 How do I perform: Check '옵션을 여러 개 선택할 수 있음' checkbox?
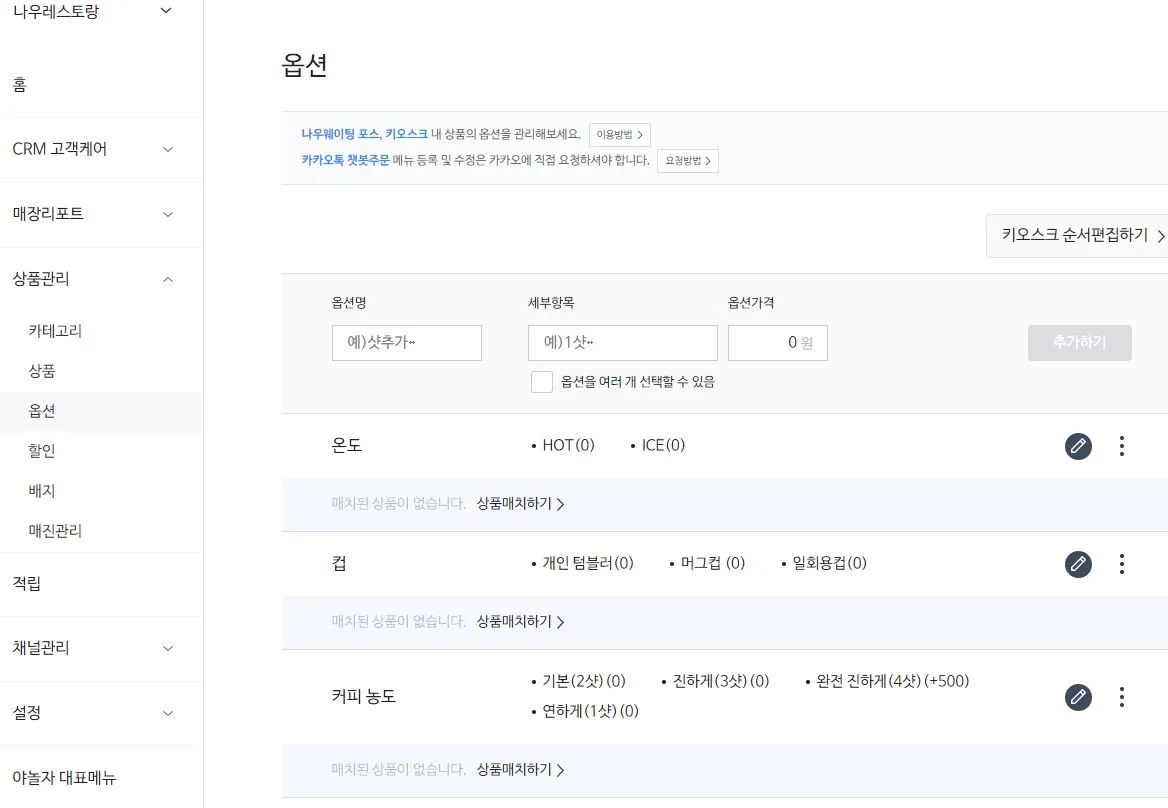point(542,382)
